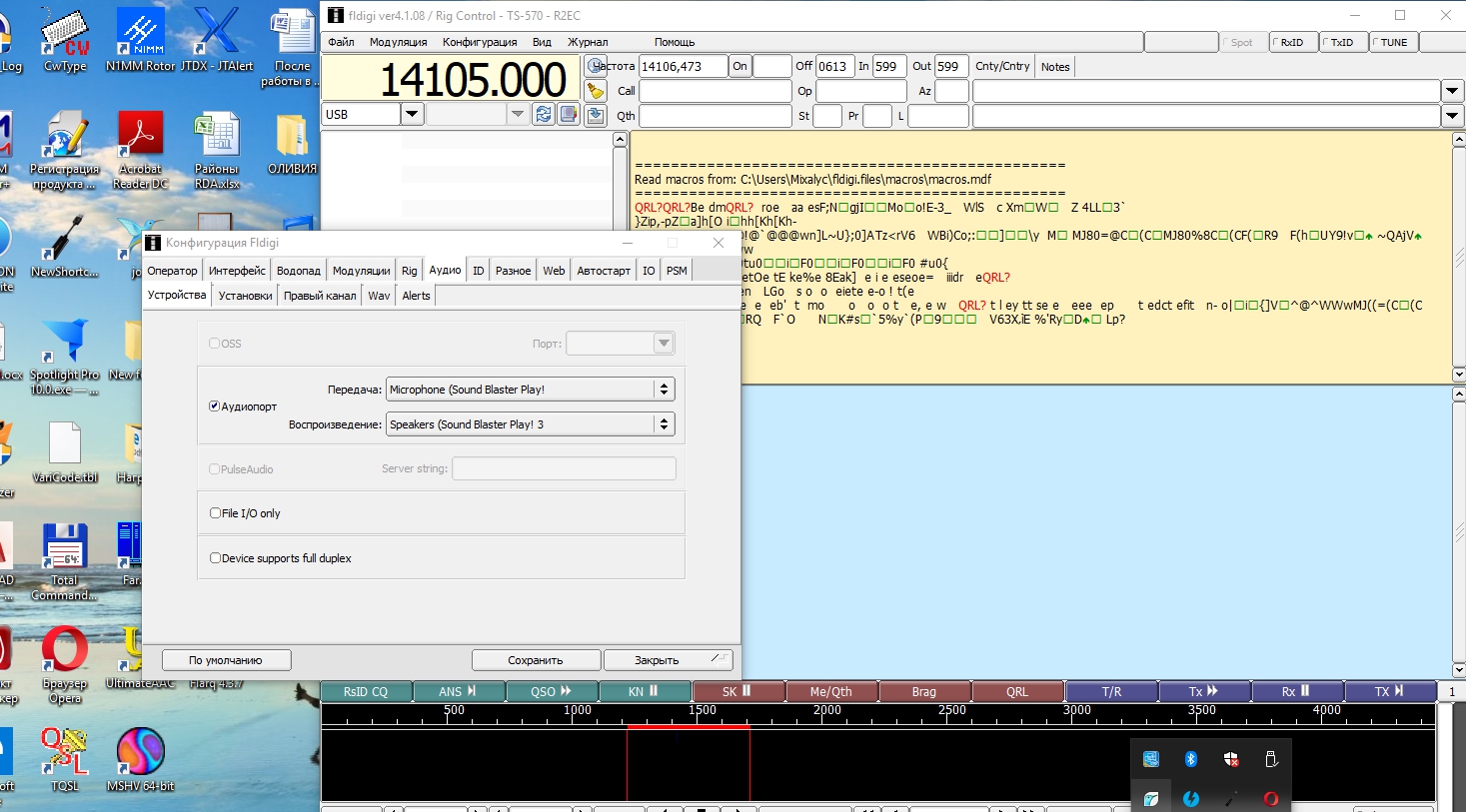The height and width of the screenshot is (812, 1466).
Task: Check Device supports full duplex
Action: [215, 558]
